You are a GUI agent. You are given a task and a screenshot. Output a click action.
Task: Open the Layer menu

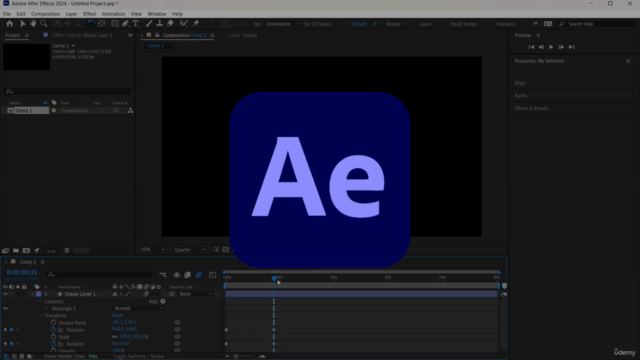click(71, 14)
